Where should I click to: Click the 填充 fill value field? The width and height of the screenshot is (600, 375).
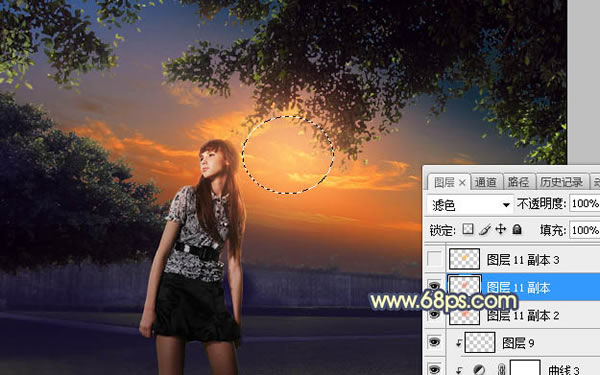click(x=584, y=230)
